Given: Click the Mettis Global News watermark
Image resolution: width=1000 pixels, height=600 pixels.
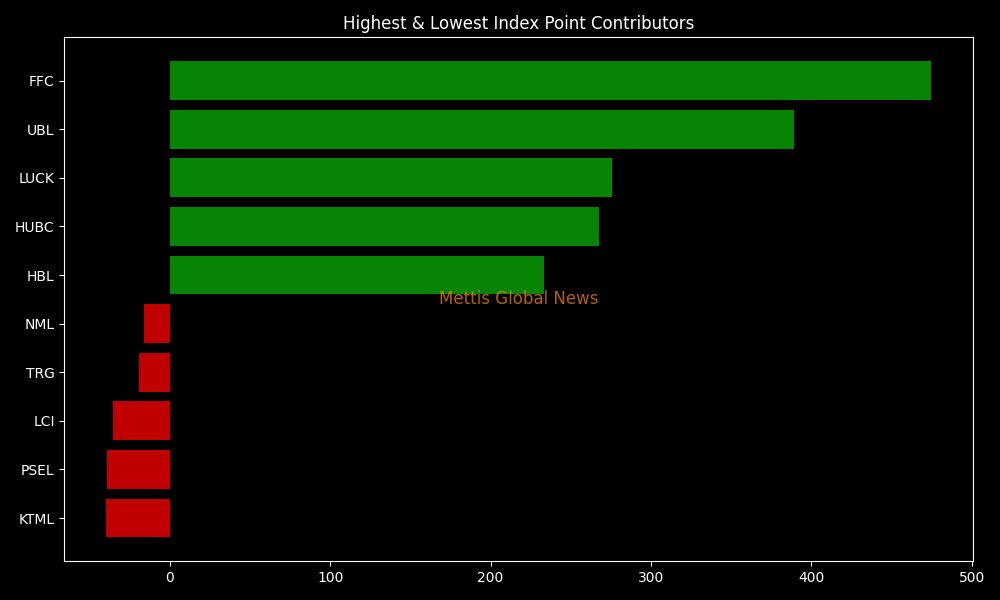Looking at the screenshot, I should (518, 299).
